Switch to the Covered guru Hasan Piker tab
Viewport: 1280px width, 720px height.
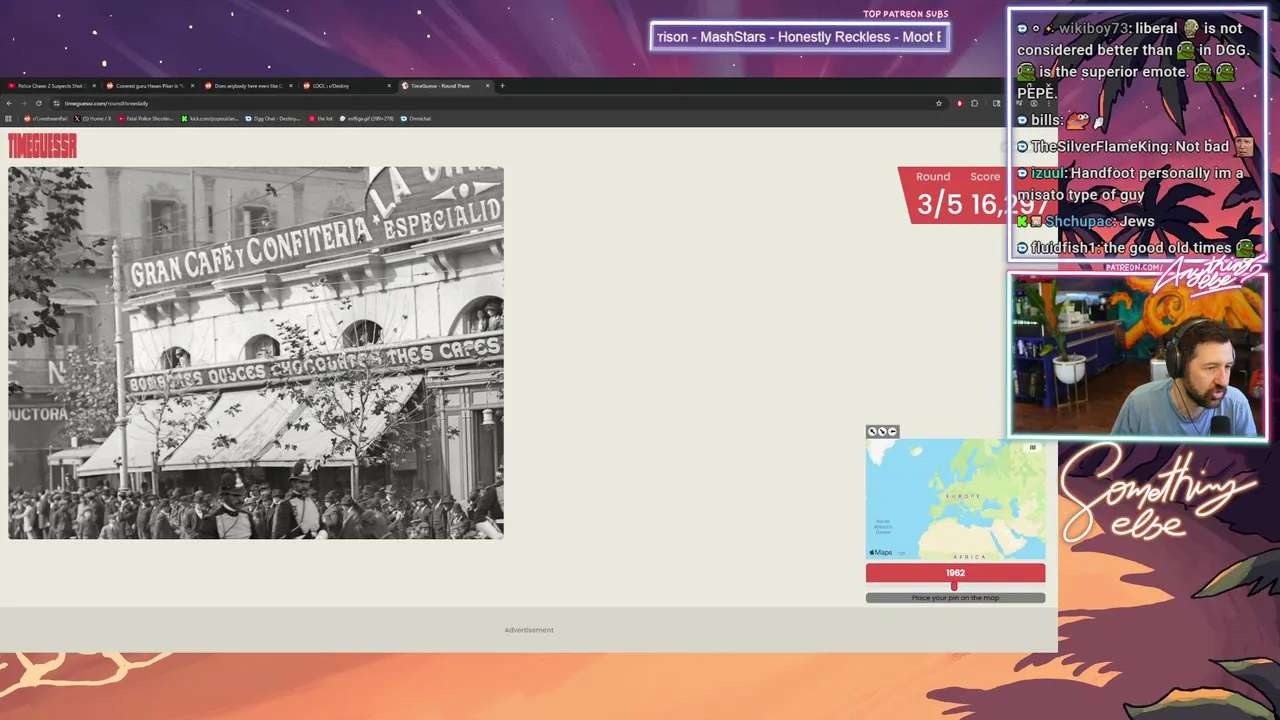(149, 86)
